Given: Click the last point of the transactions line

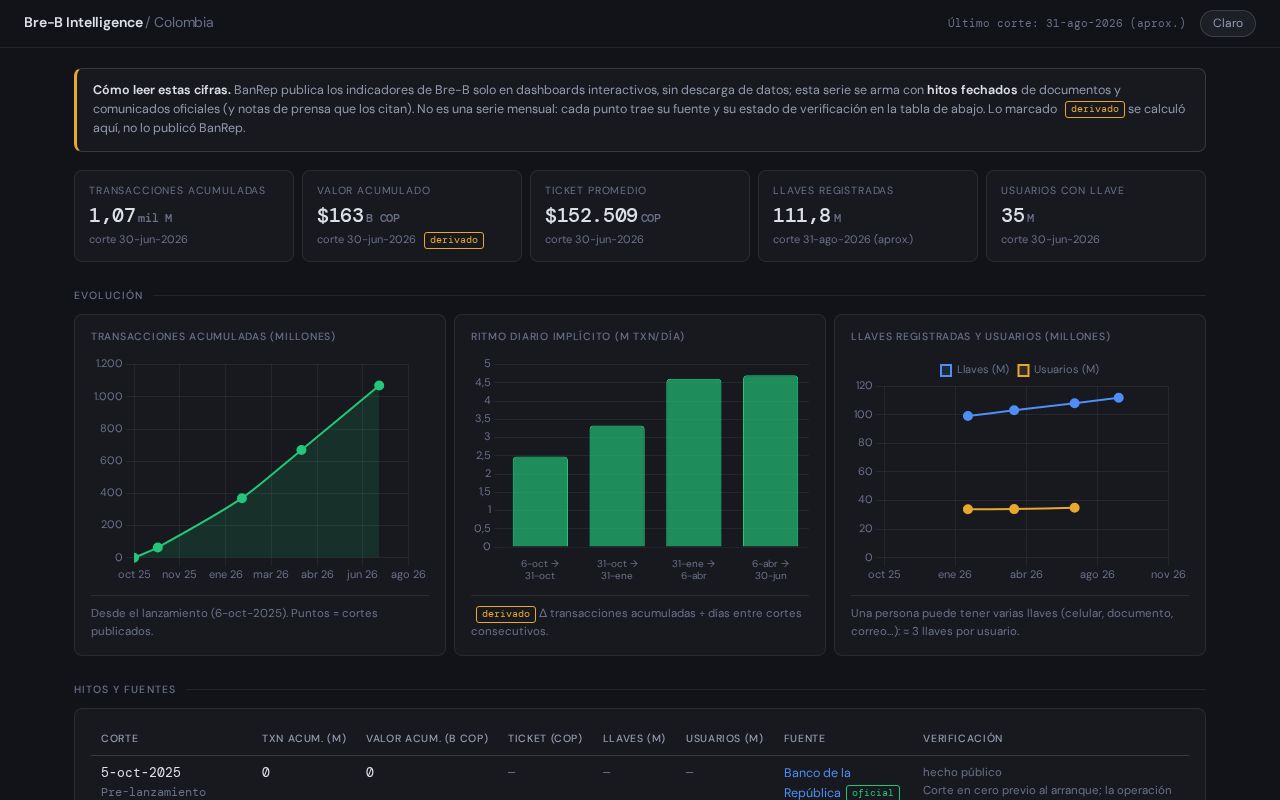Looking at the screenshot, I should point(379,386).
